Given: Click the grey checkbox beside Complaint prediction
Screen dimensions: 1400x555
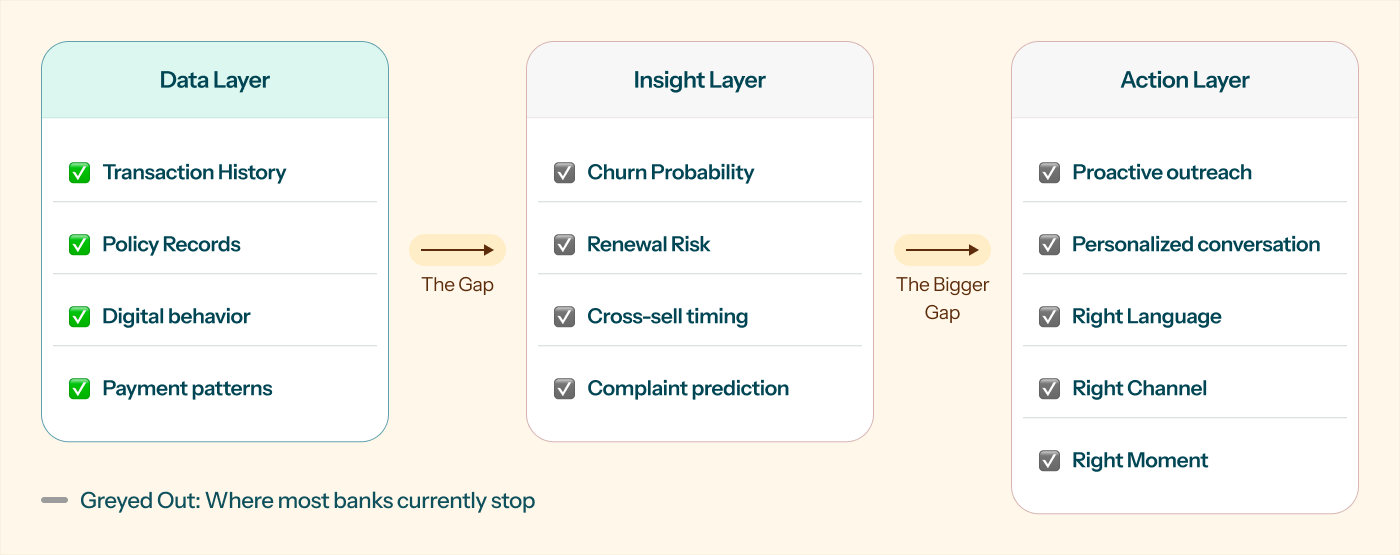Looking at the screenshot, I should tap(564, 389).
